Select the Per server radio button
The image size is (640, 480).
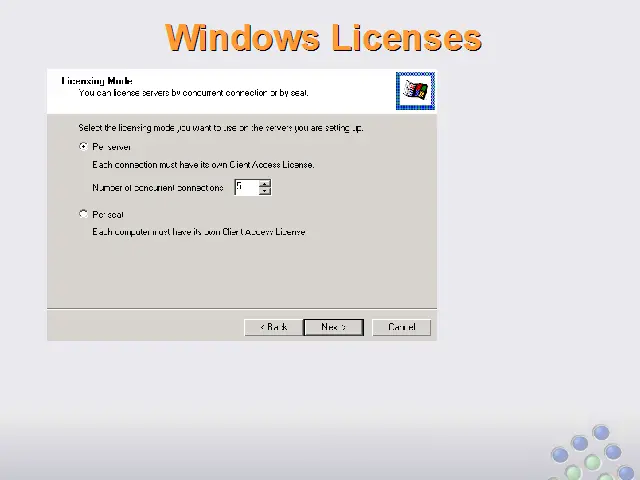[x=84, y=147]
